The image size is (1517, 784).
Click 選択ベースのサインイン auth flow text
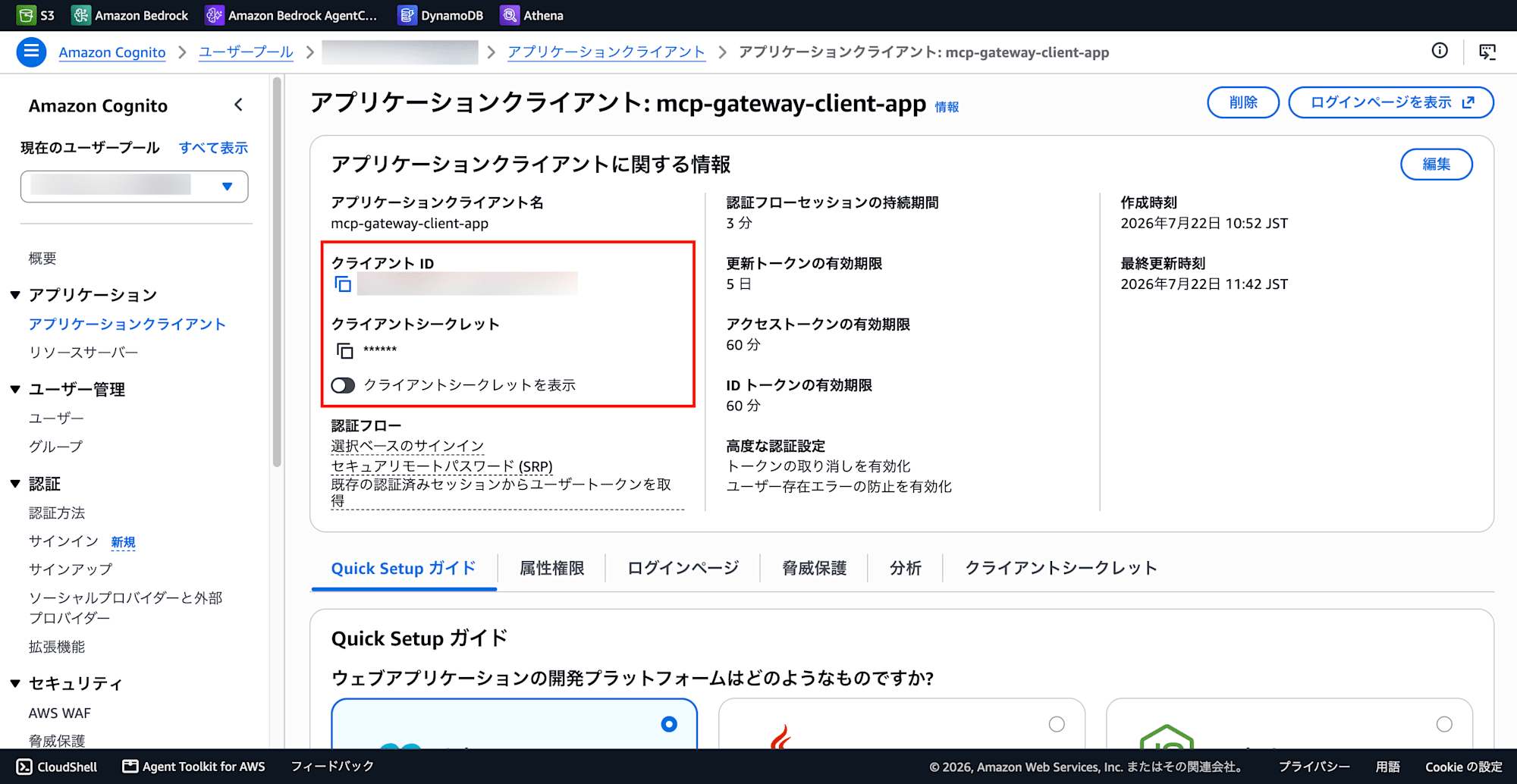click(x=407, y=446)
